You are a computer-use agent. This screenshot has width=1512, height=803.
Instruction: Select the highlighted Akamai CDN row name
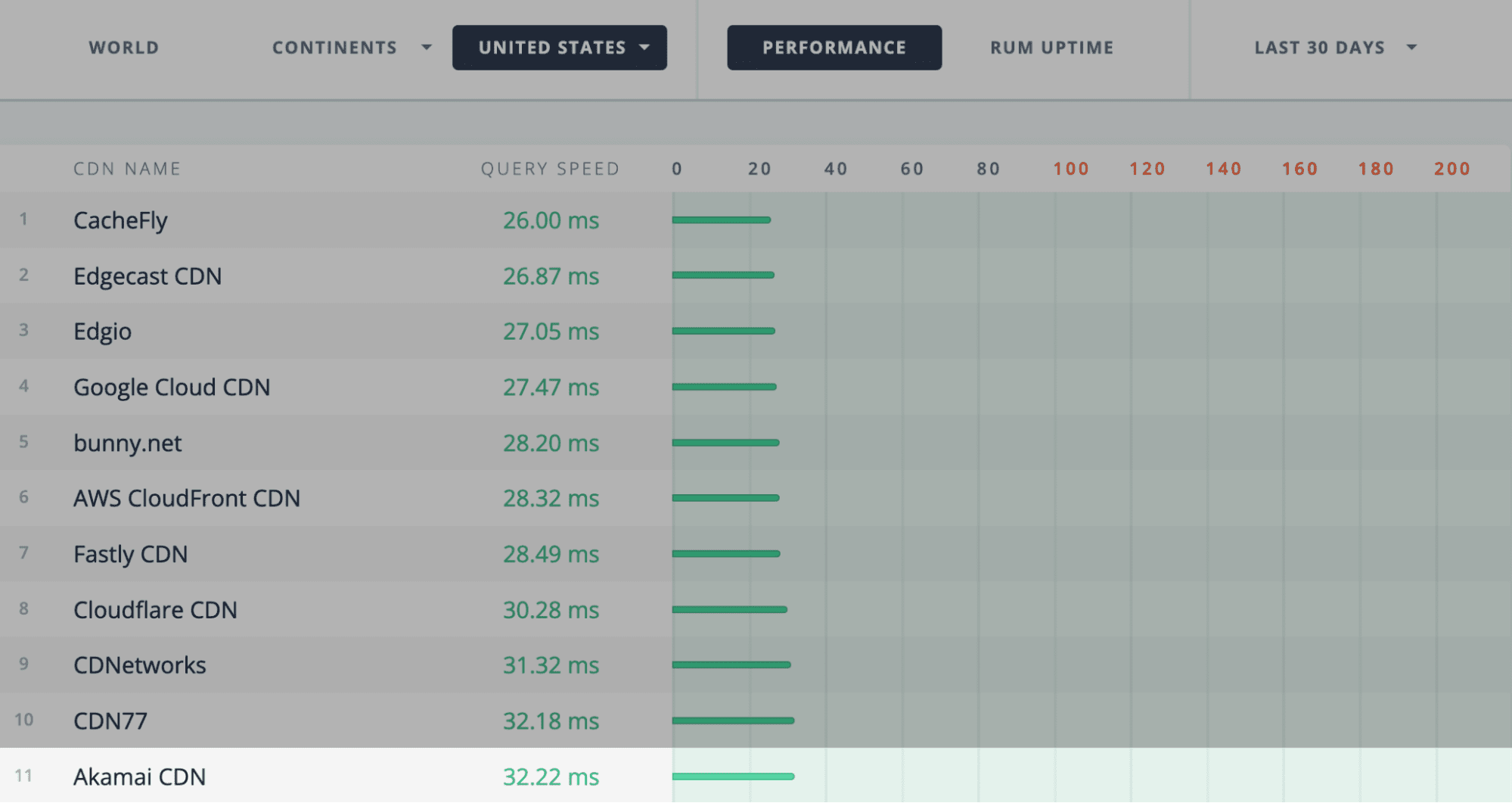[x=139, y=777]
